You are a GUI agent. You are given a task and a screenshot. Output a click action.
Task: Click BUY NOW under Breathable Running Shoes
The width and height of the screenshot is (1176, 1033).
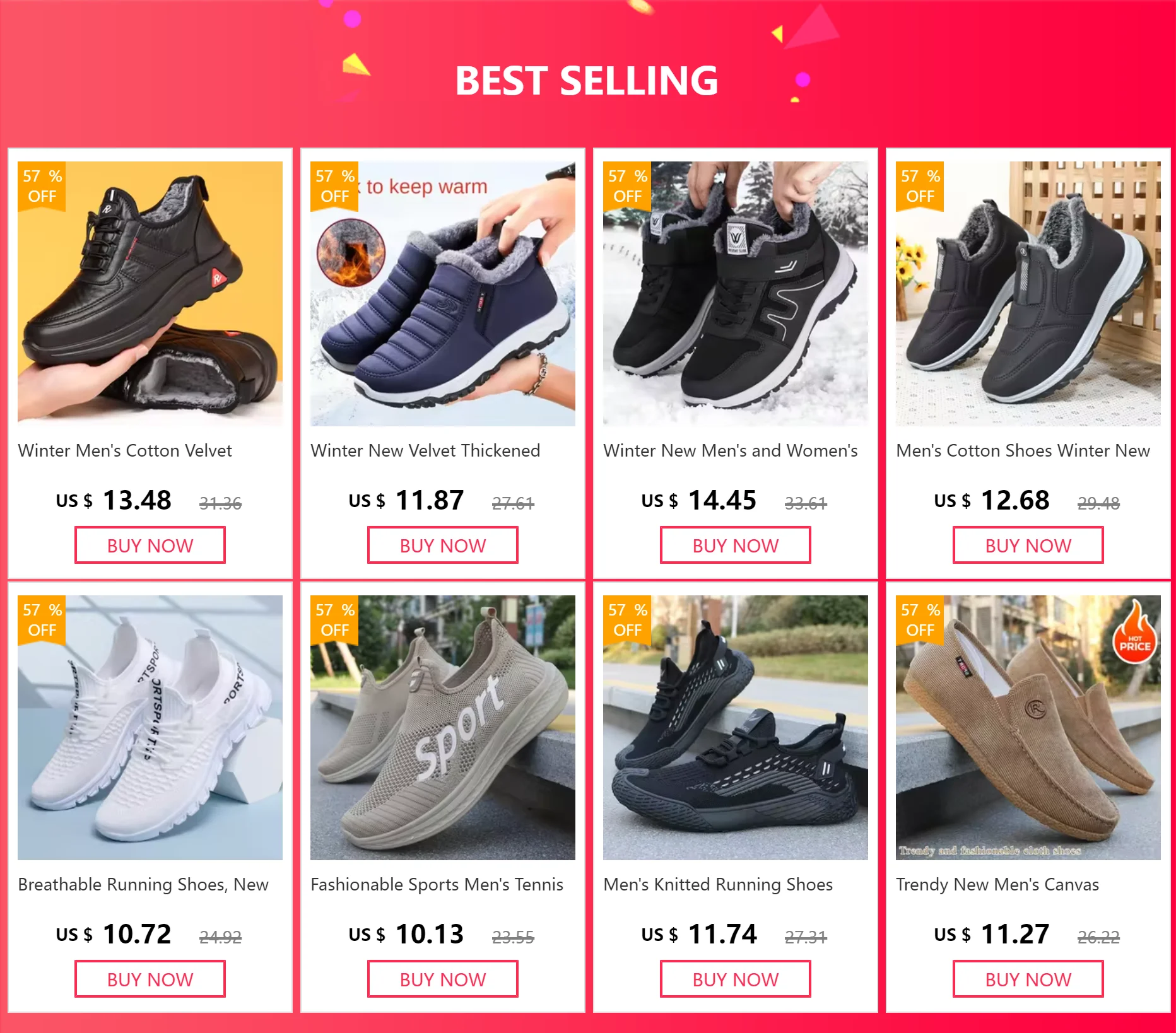coord(150,979)
